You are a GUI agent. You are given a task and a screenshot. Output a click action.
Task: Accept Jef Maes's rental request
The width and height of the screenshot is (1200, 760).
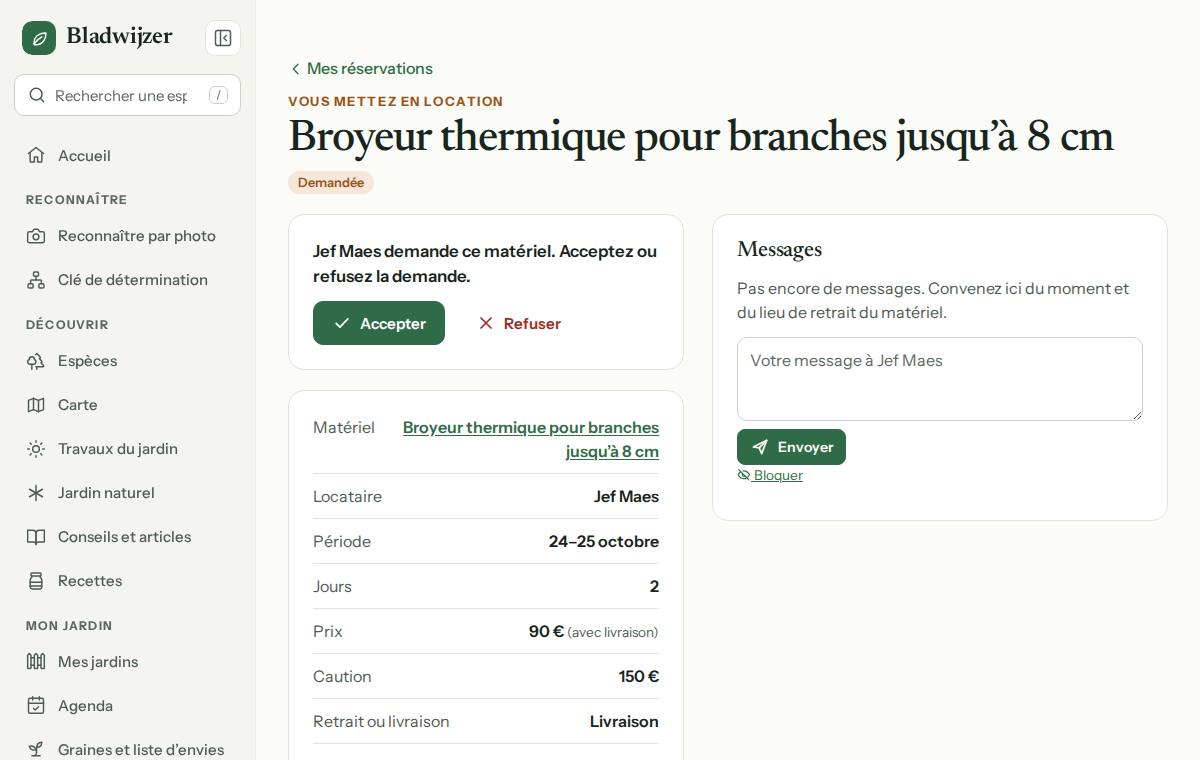pos(379,323)
